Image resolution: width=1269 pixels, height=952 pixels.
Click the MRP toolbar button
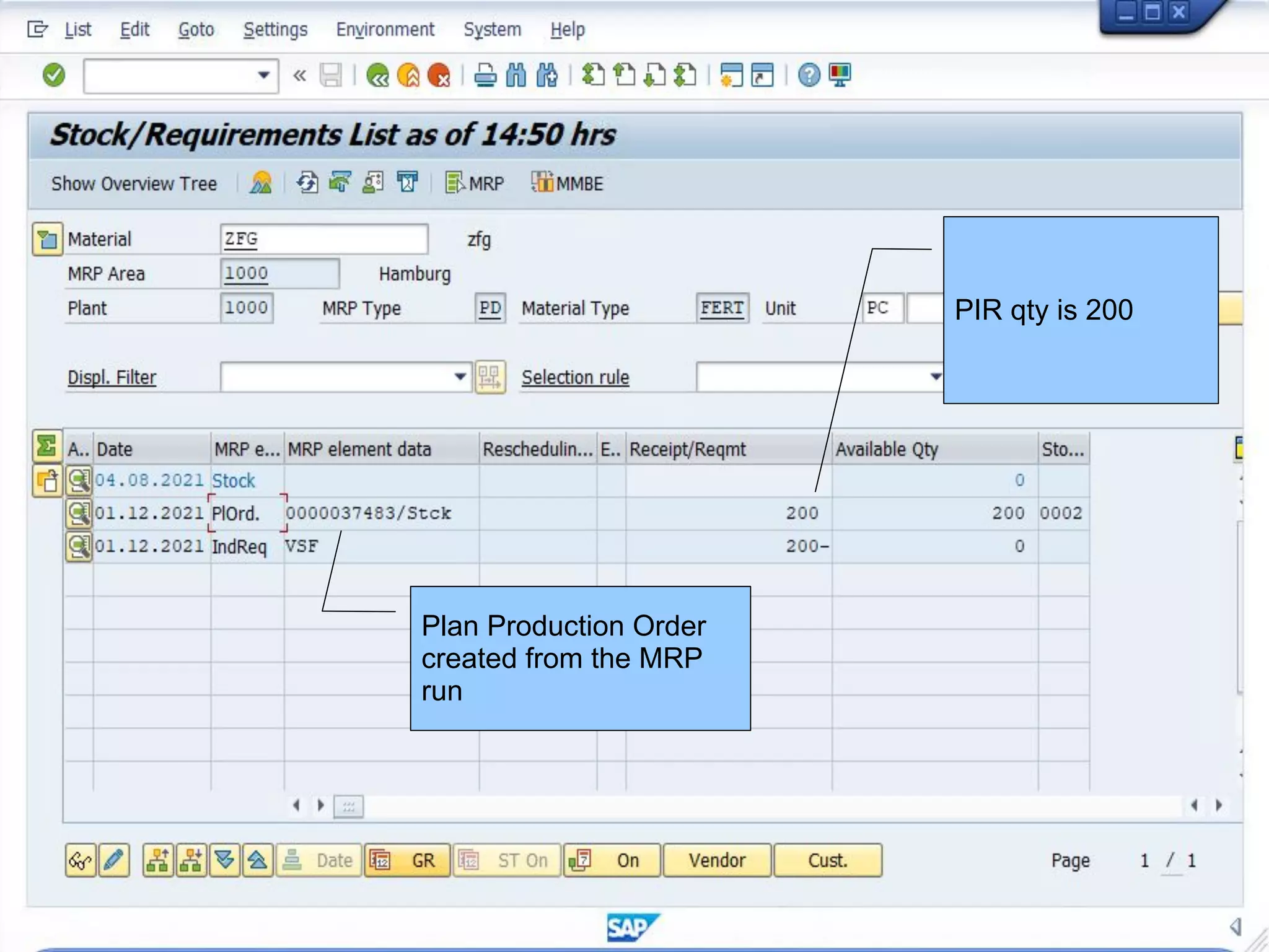pyautogui.click(x=475, y=183)
